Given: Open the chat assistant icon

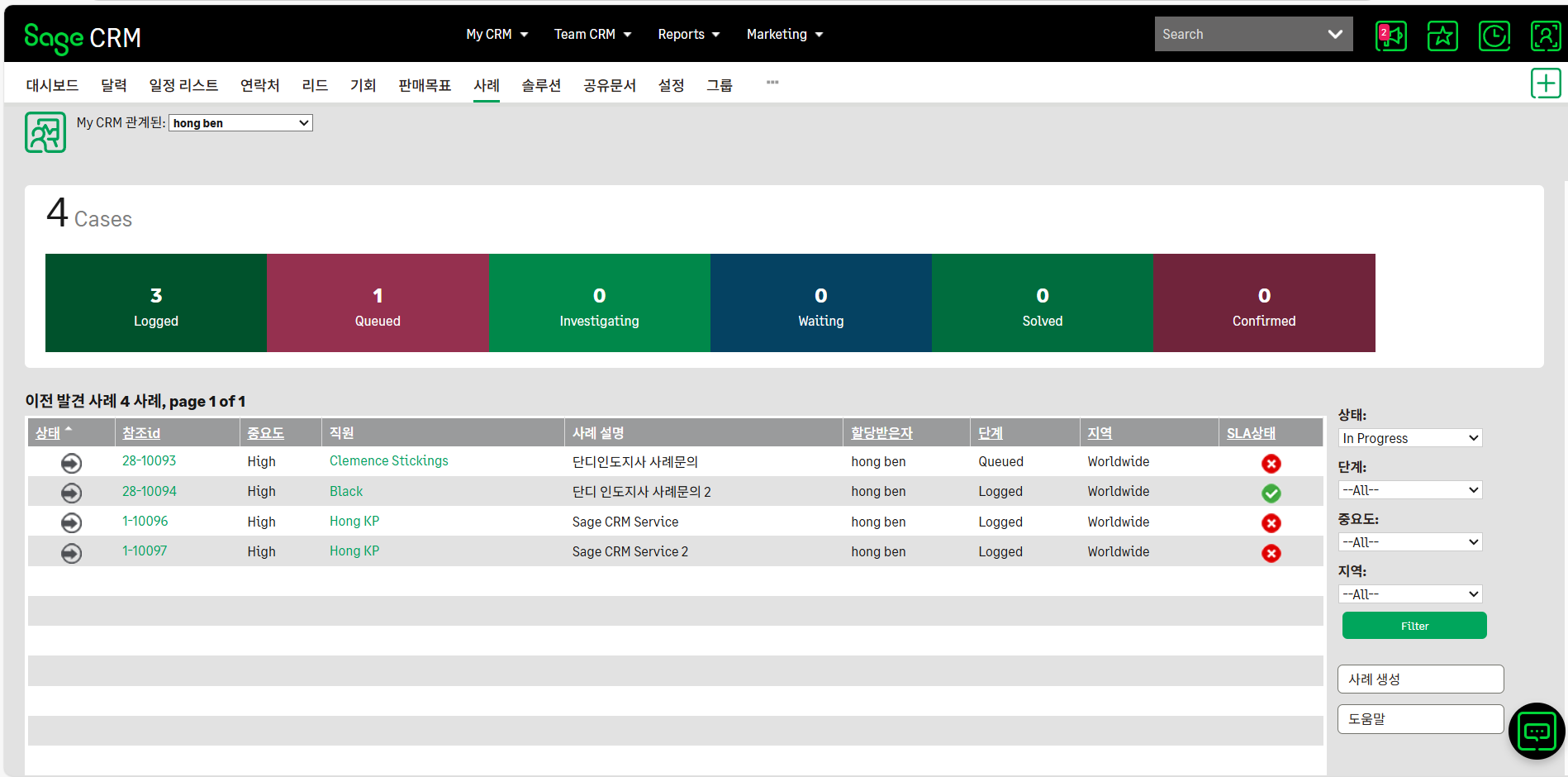Looking at the screenshot, I should point(1537,732).
